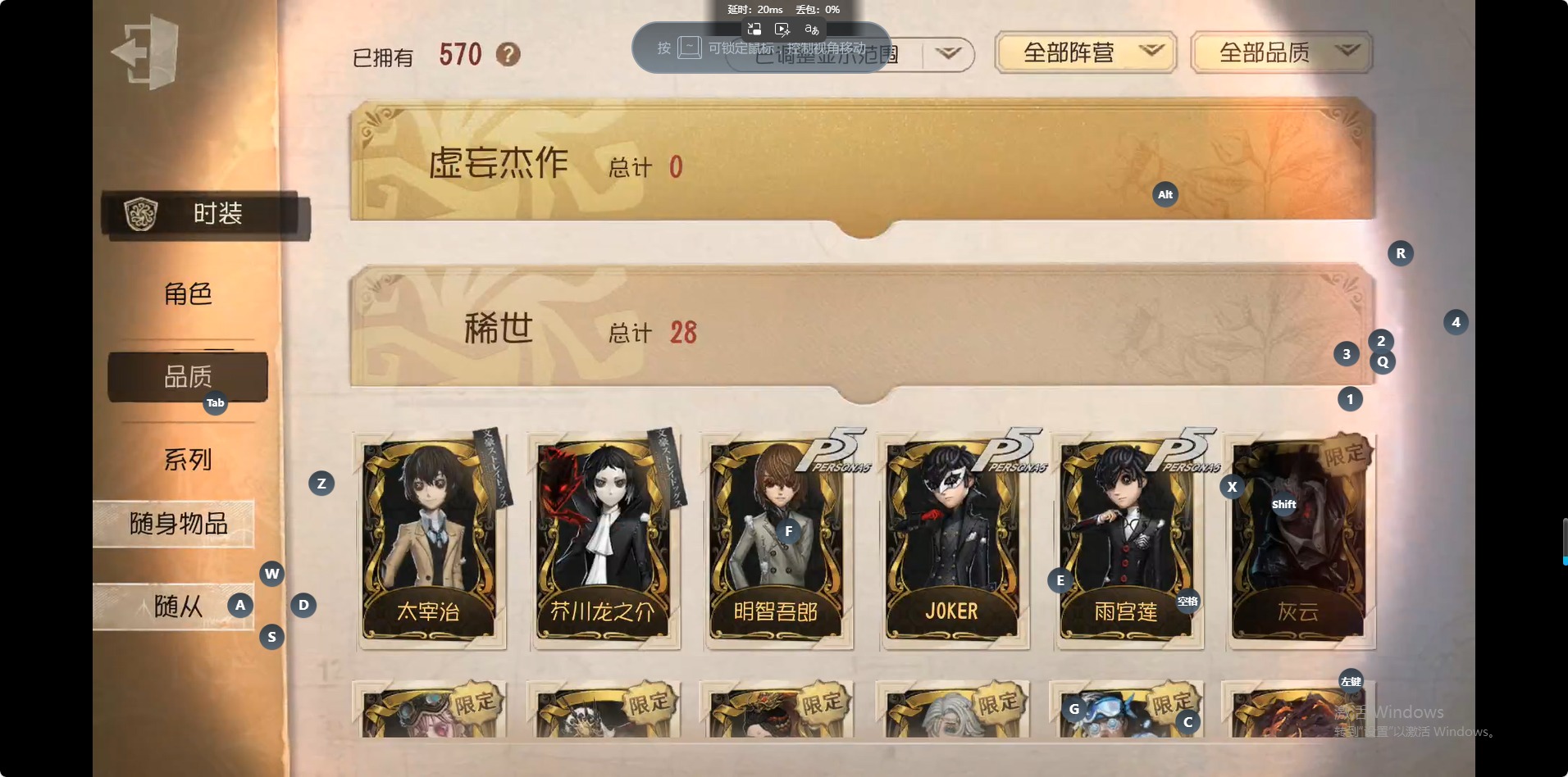Click the picture-in-picture window icon
Image resolution: width=1568 pixels, height=777 pixels.
coord(754,30)
